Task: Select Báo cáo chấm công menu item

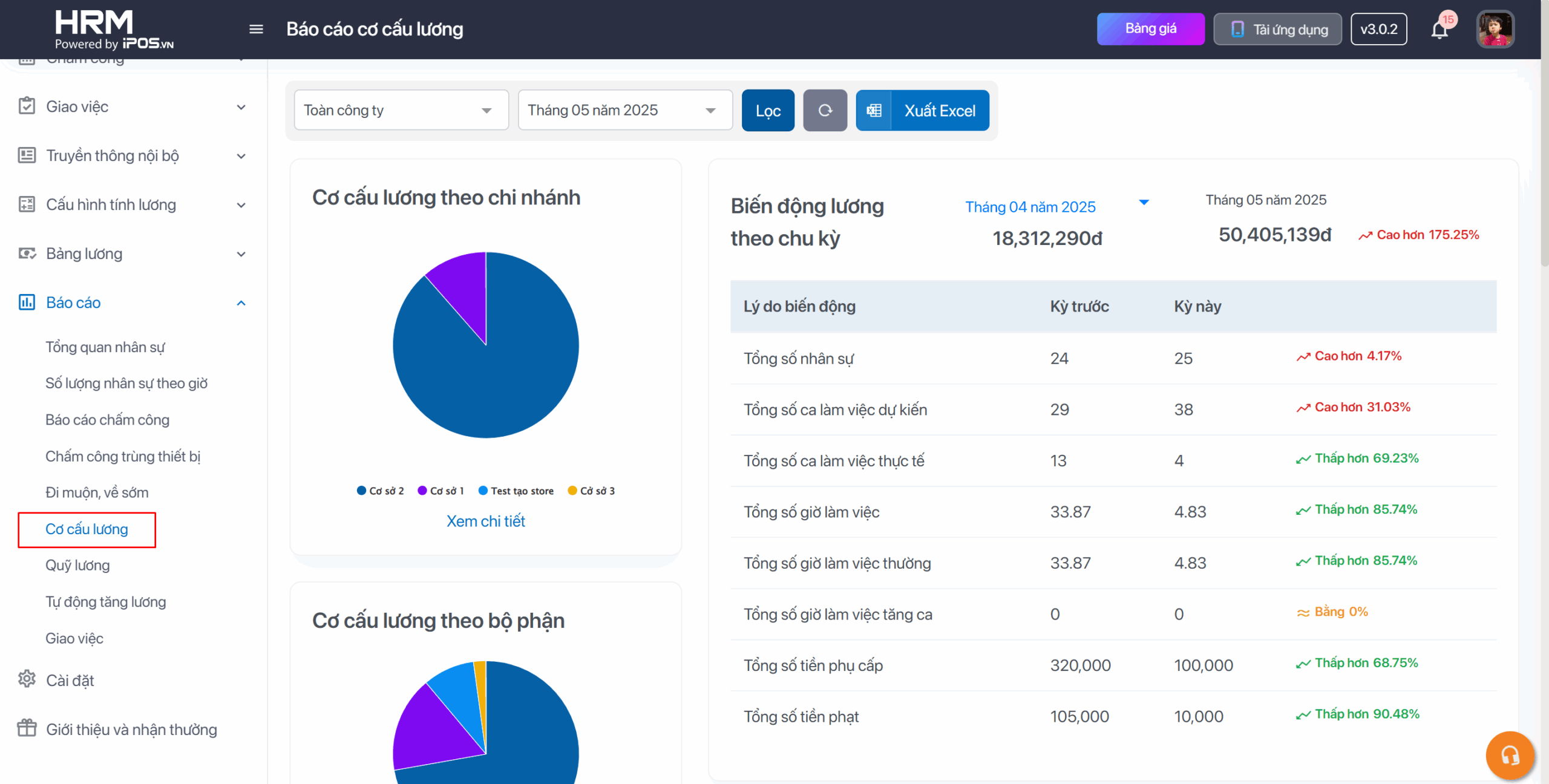Action: tap(107, 420)
